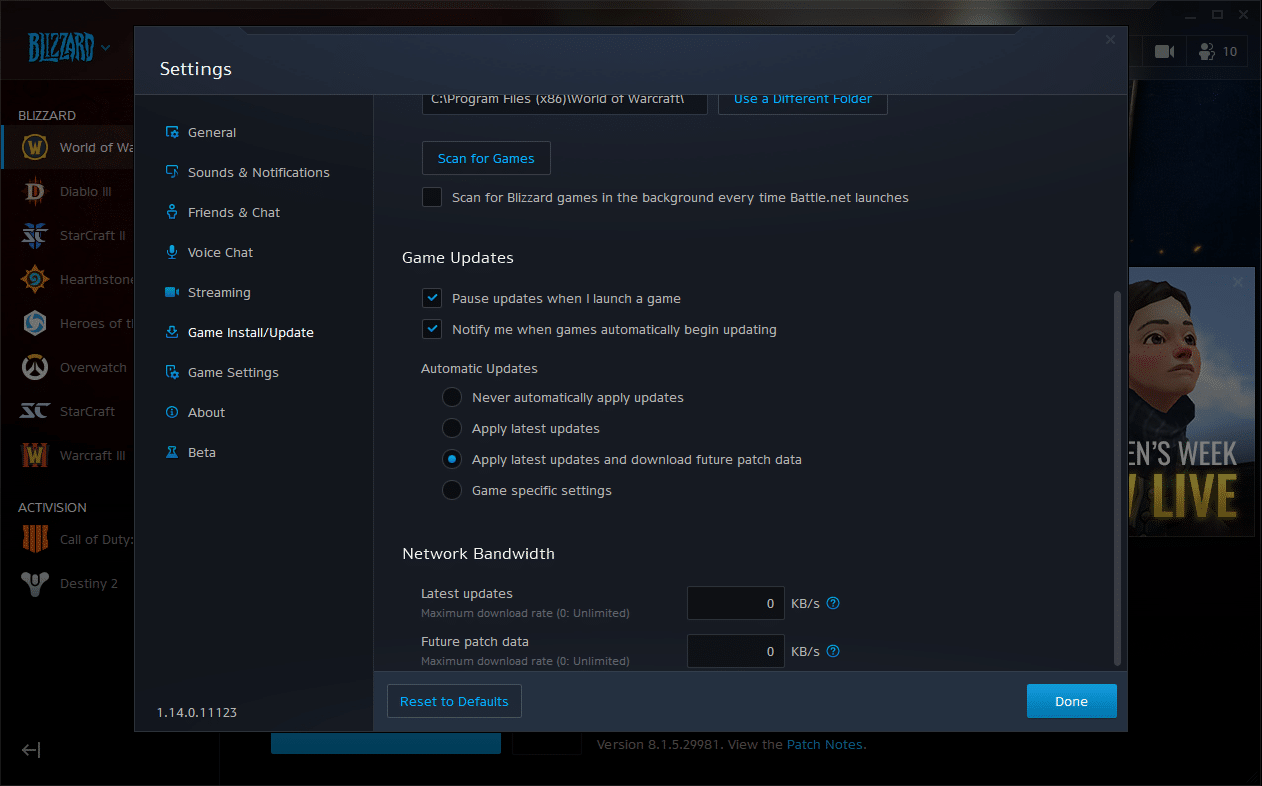Viewport: 1262px width, 786px height.
Task: Click the Streaming camera icon
Action: (171, 292)
